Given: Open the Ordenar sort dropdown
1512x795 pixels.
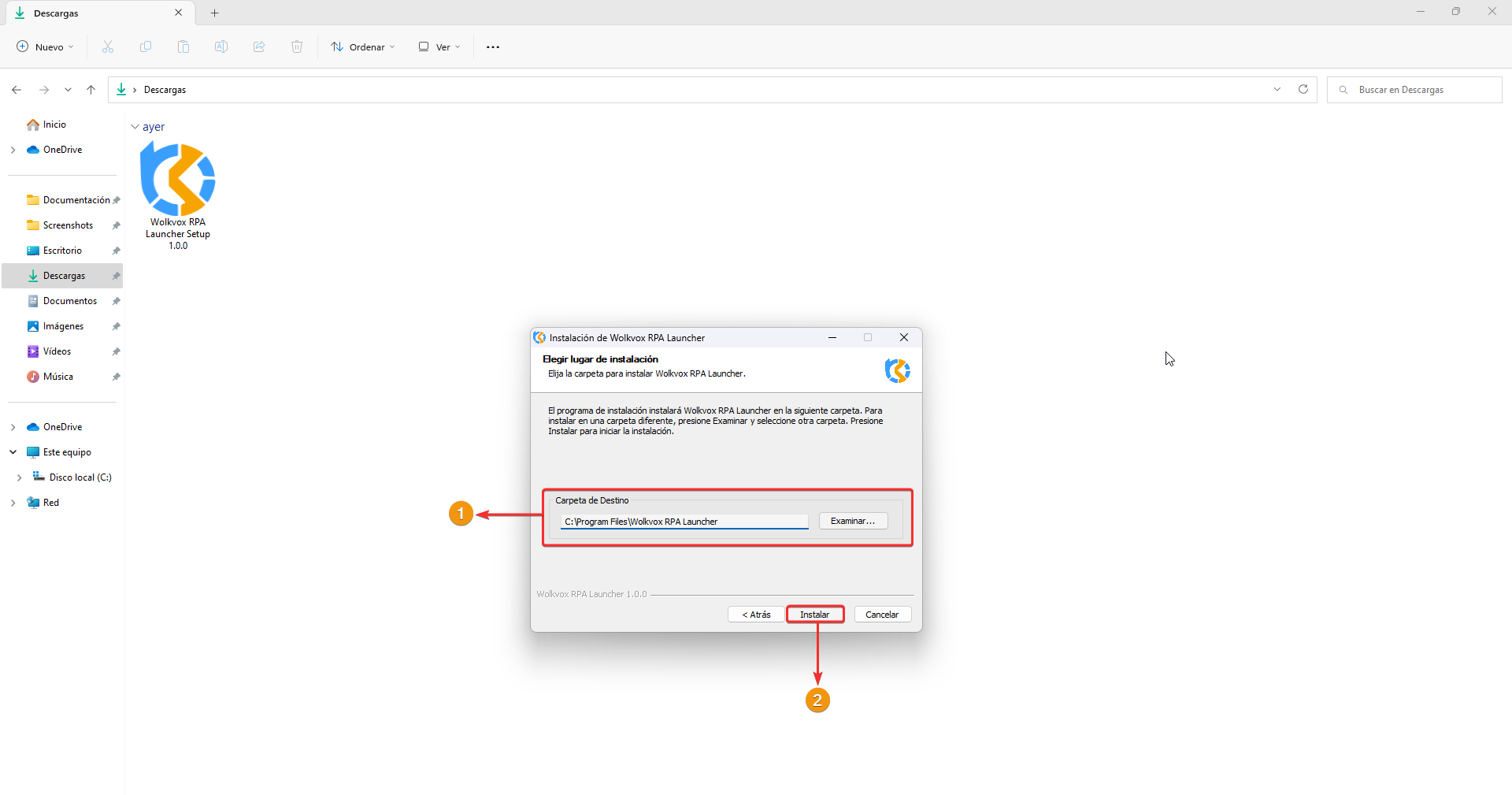Looking at the screenshot, I should coord(363,47).
